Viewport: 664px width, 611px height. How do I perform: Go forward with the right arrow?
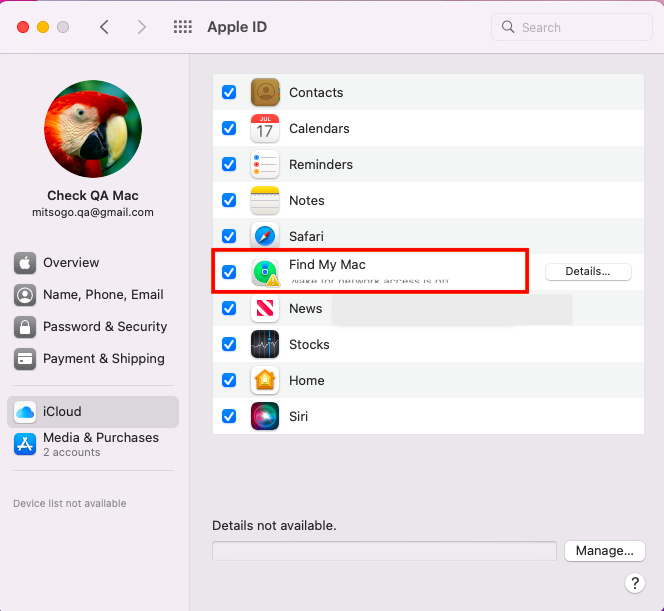(x=141, y=27)
